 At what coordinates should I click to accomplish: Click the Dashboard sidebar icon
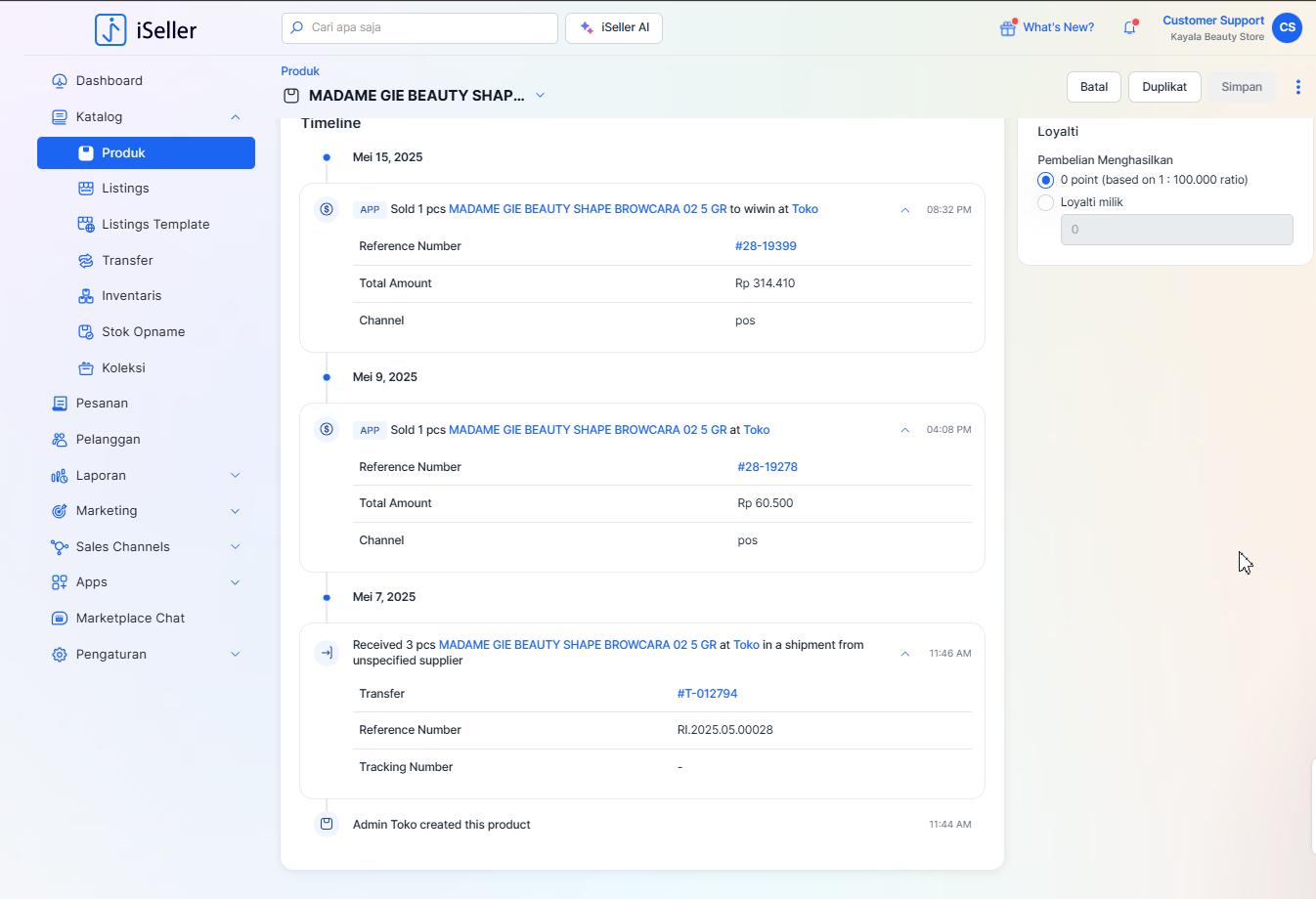60,81
